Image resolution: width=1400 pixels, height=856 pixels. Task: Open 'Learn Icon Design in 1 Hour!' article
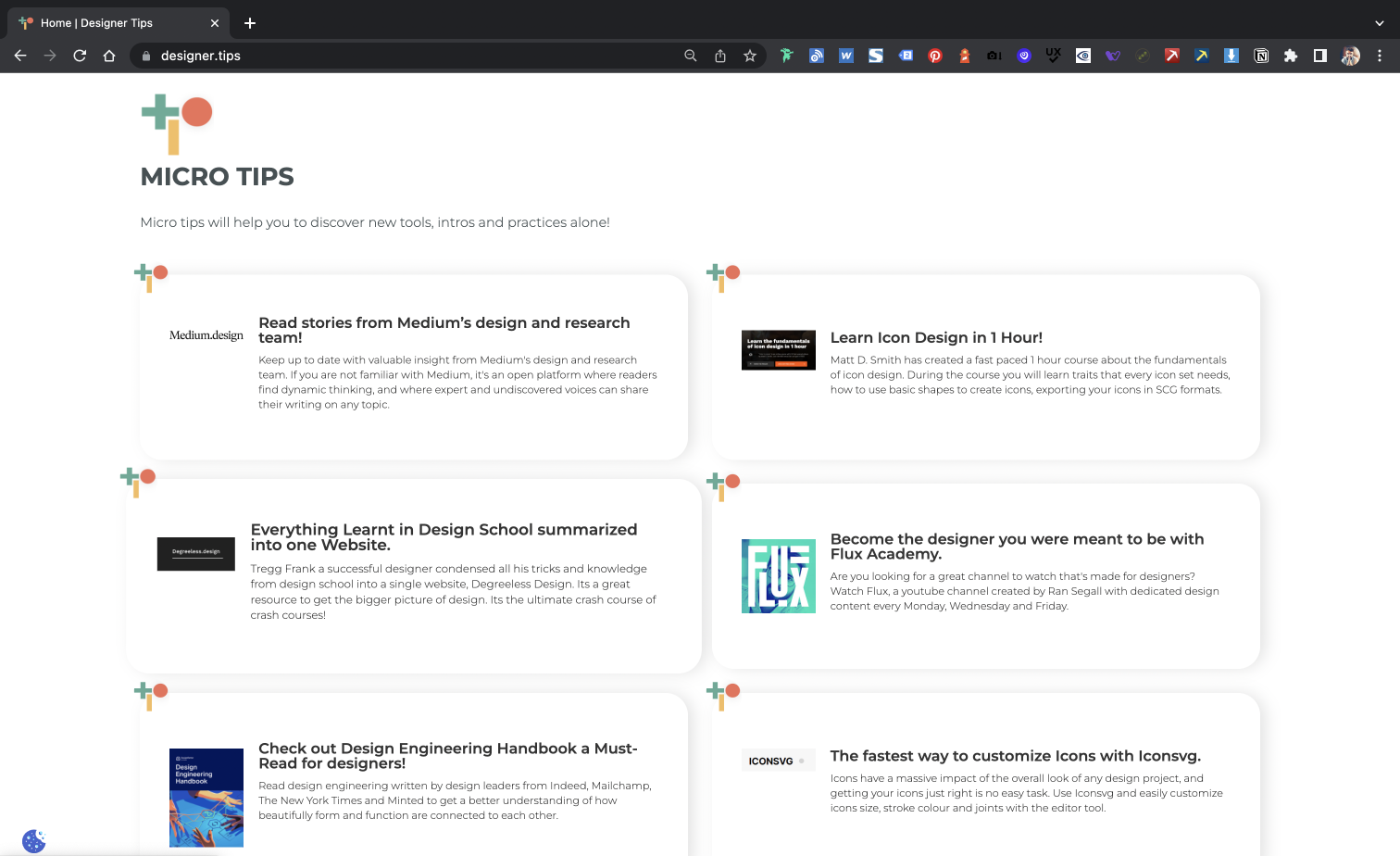click(x=936, y=337)
